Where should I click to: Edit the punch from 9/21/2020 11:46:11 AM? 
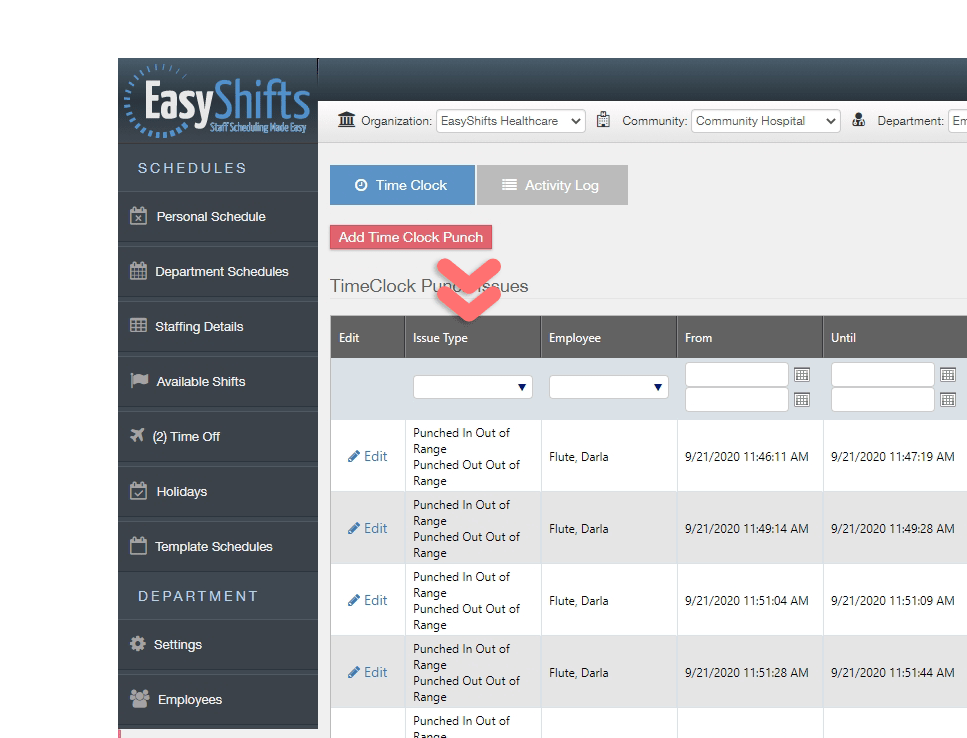368,456
